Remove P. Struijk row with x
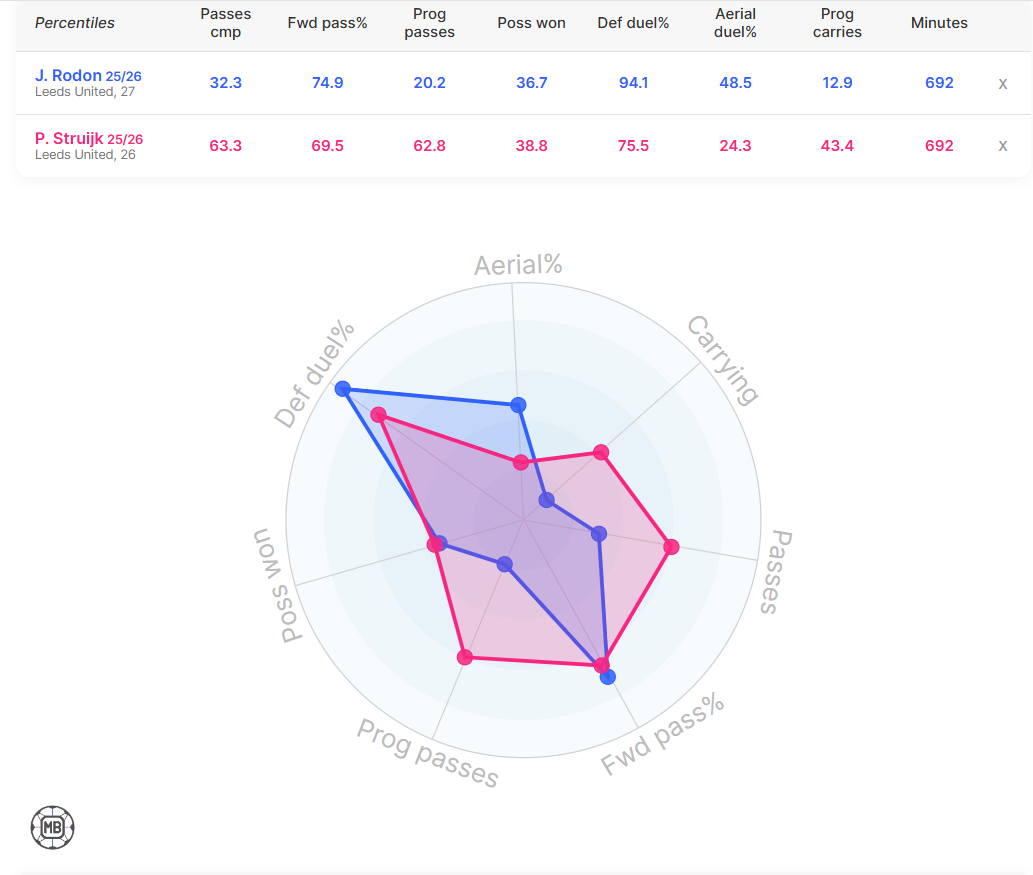Viewport: 1033px width, 875px height. tap(1002, 146)
